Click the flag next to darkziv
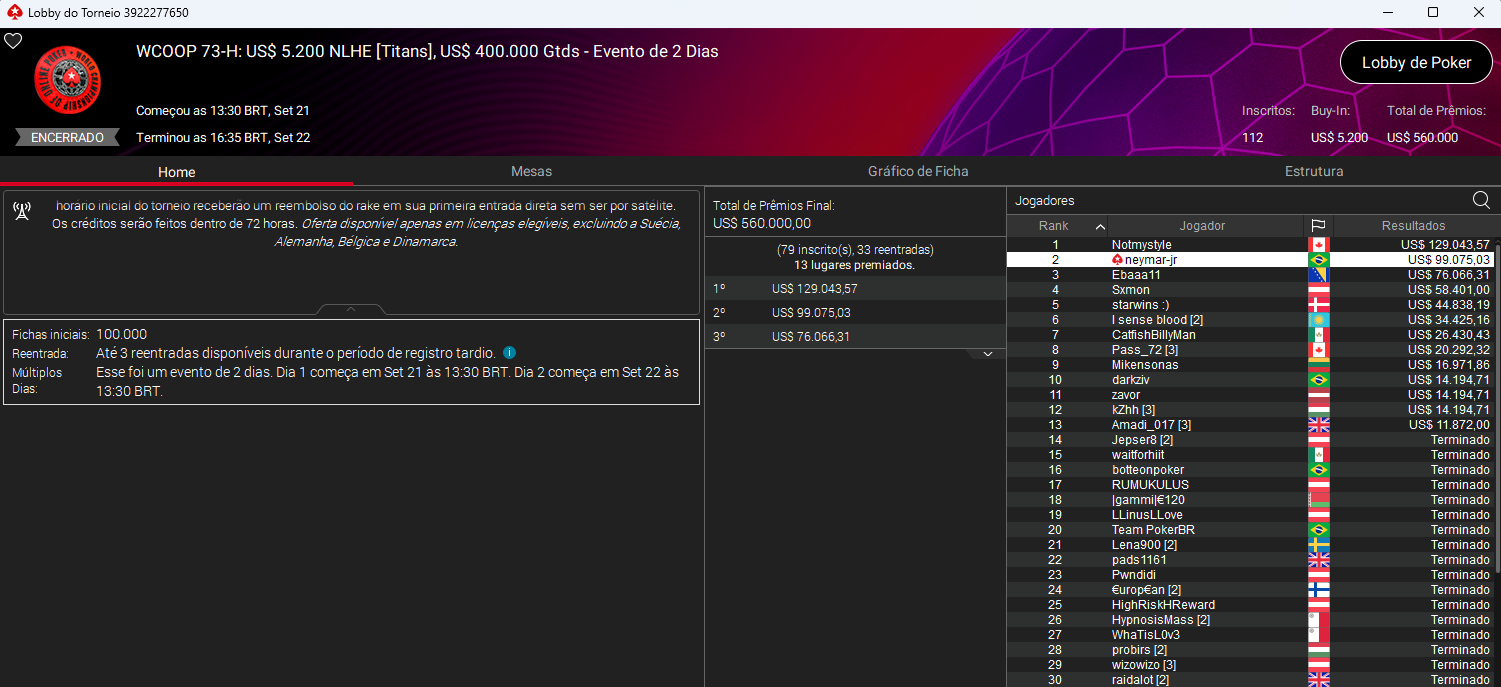Viewport: 1501px width, 687px height. [1318, 380]
